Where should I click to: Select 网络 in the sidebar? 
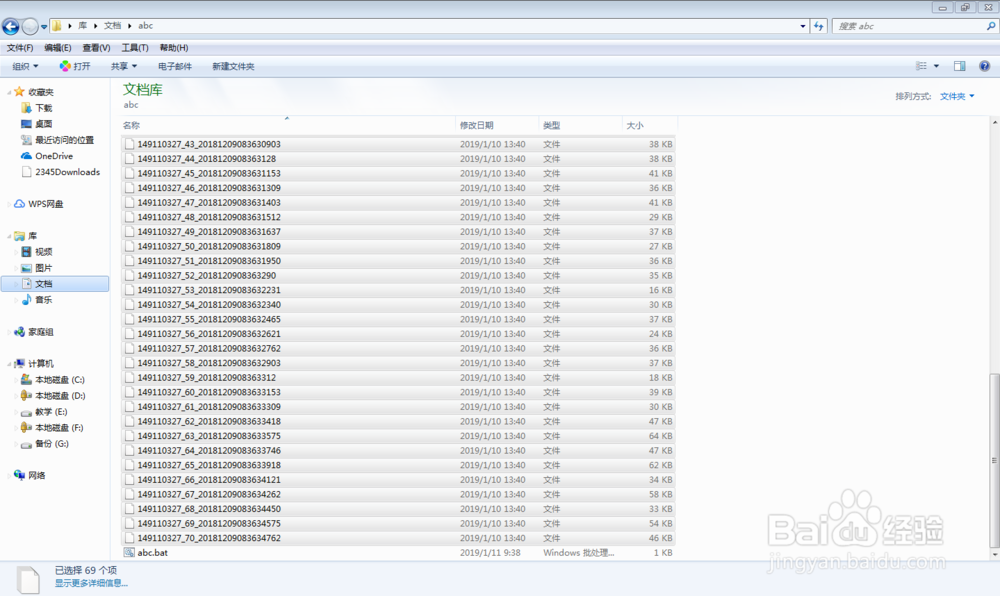coord(36,476)
